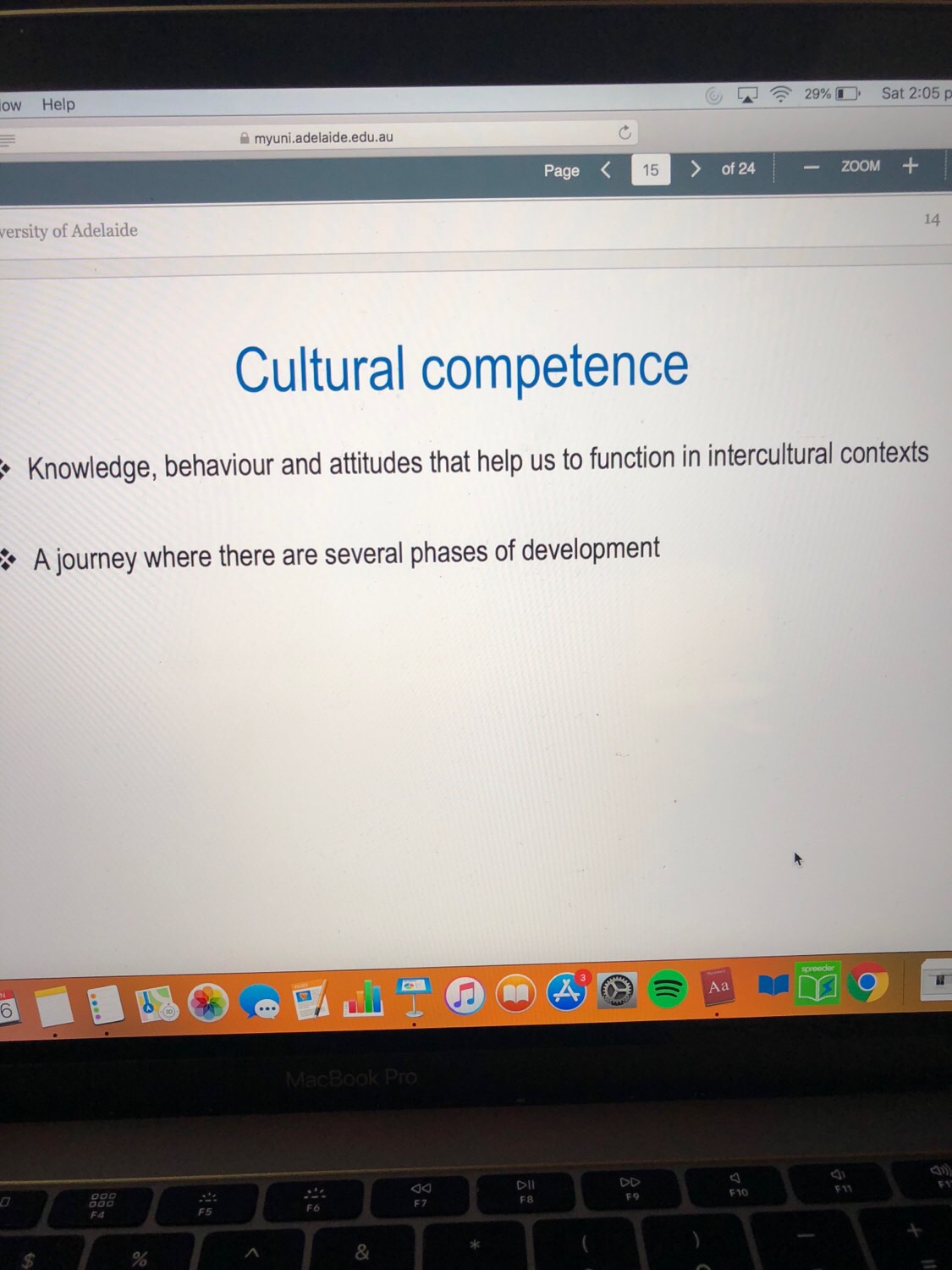Click the clock showing Sat 2:05
The width and height of the screenshot is (952, 1270).
tap(916, 92)
